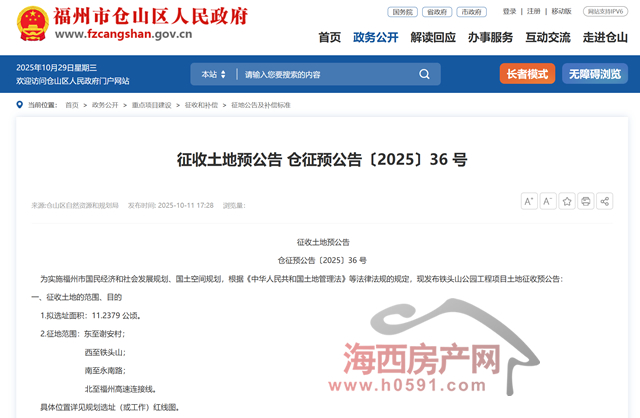Screen dimensions: 640x418
Task: Click the location pin breadcrumb icon
Action: click(x=20, y=104)
